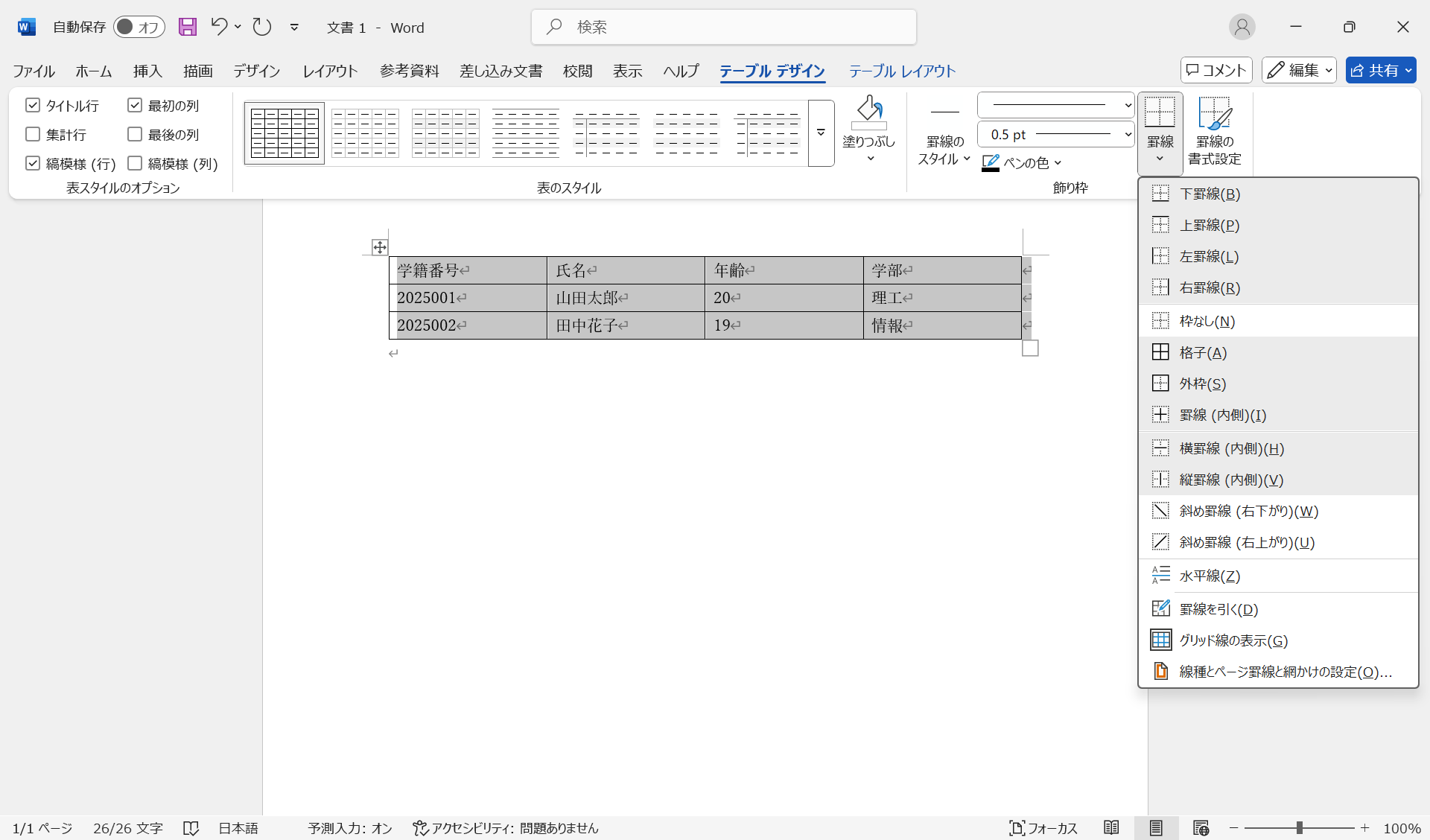Switch to the テーブル レイアウト tab
The image size is (1430, 840).
pyautogui.click(x=901, y=71)
